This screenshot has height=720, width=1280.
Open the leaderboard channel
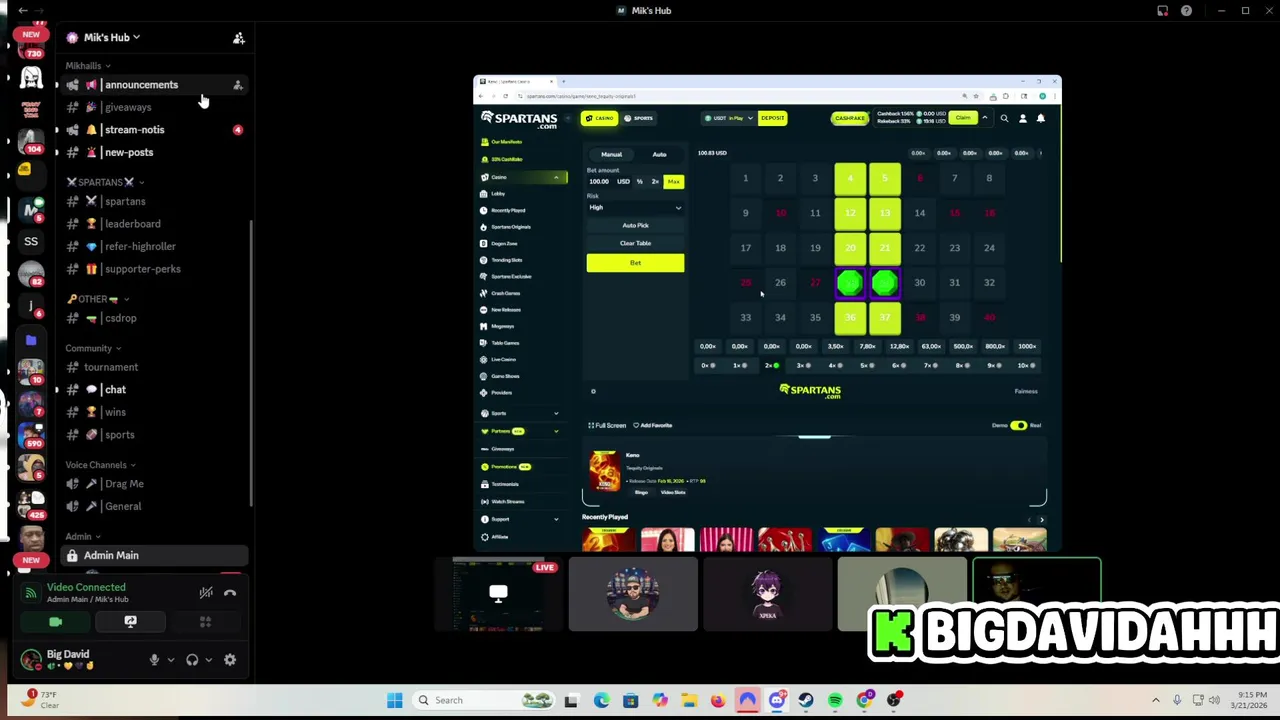point(152,224)
